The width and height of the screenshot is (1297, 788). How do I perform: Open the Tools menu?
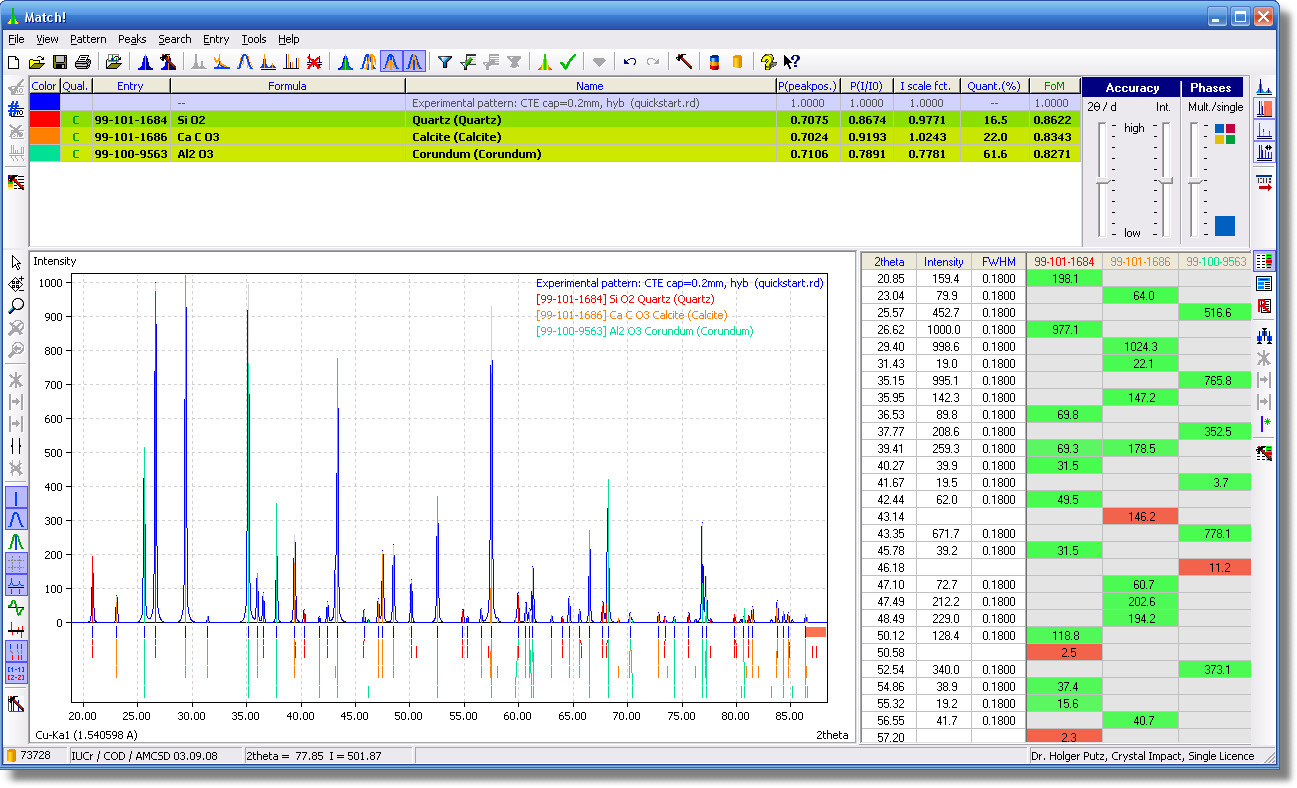(x=254, y=39)
